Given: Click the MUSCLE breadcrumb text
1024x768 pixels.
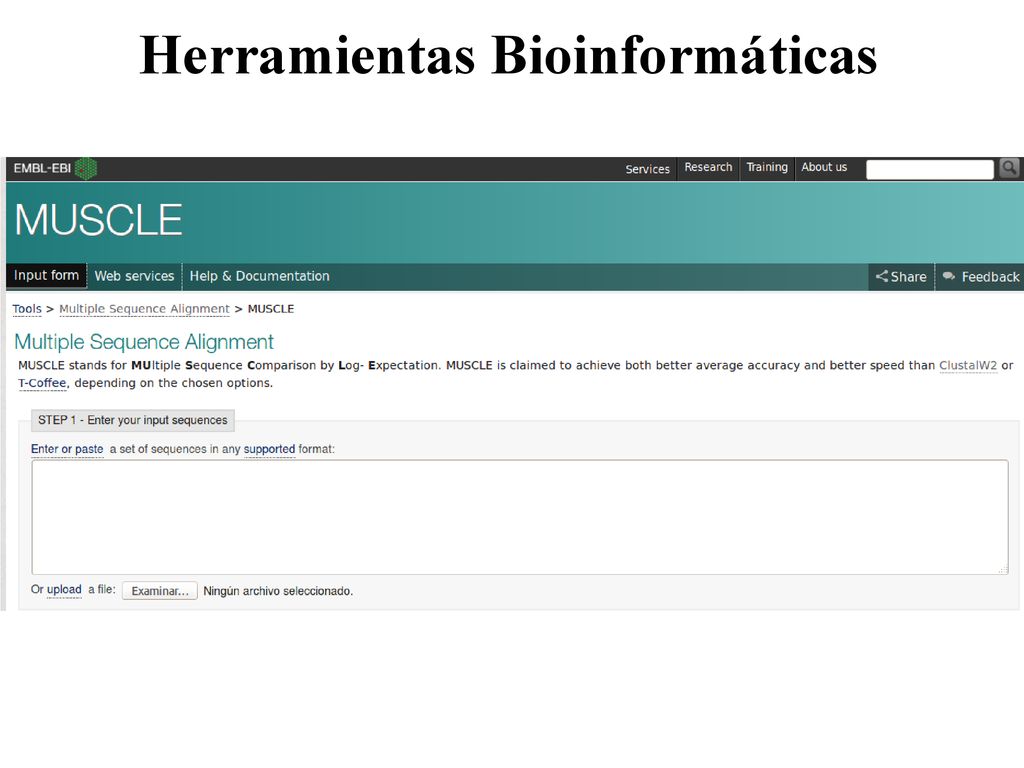Looking at the screenshot, I should pos(270,309).
